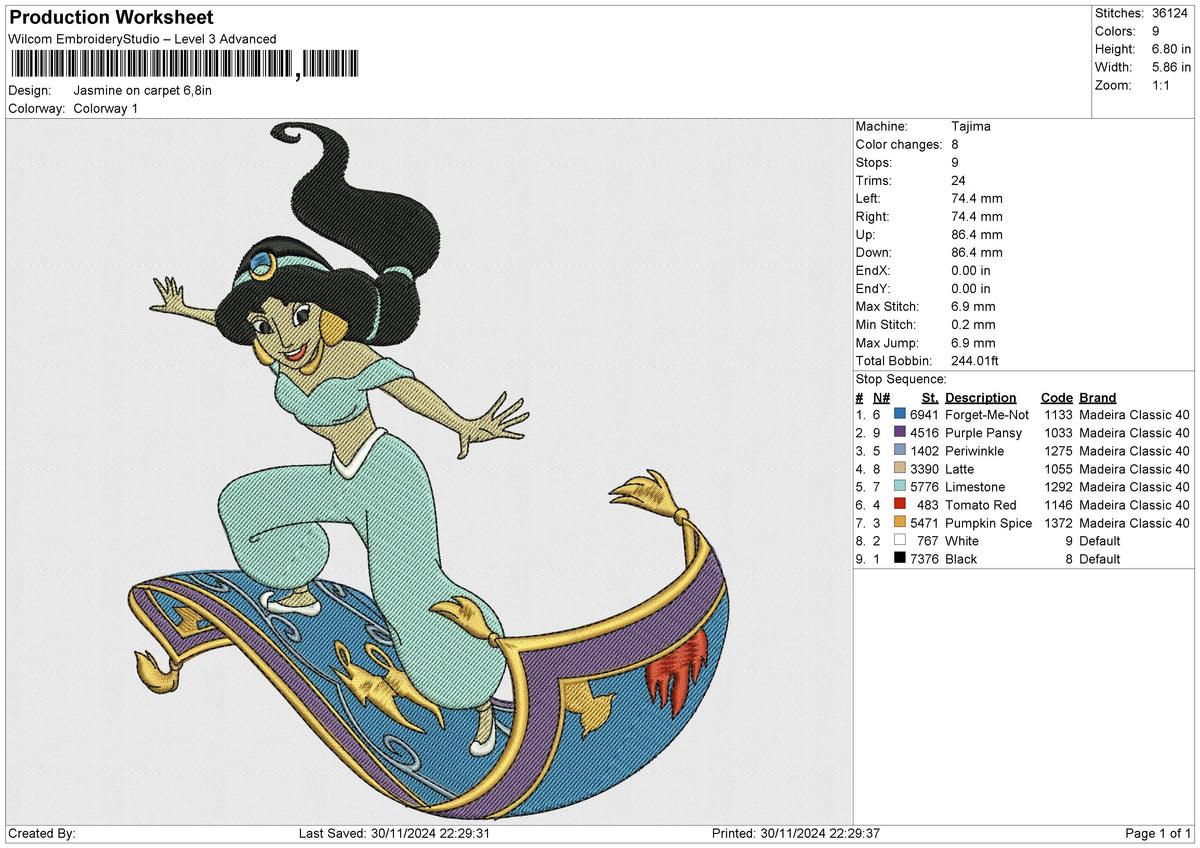Click the 'Colorway 1' value
This screenshot has height=848, width=1200.
click(106, 108)
